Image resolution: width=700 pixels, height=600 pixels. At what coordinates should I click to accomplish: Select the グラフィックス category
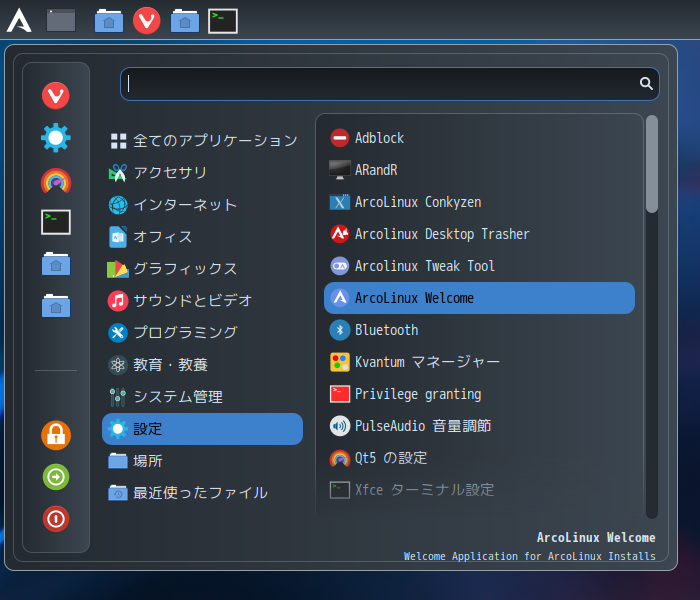click(x=202, y=269)
